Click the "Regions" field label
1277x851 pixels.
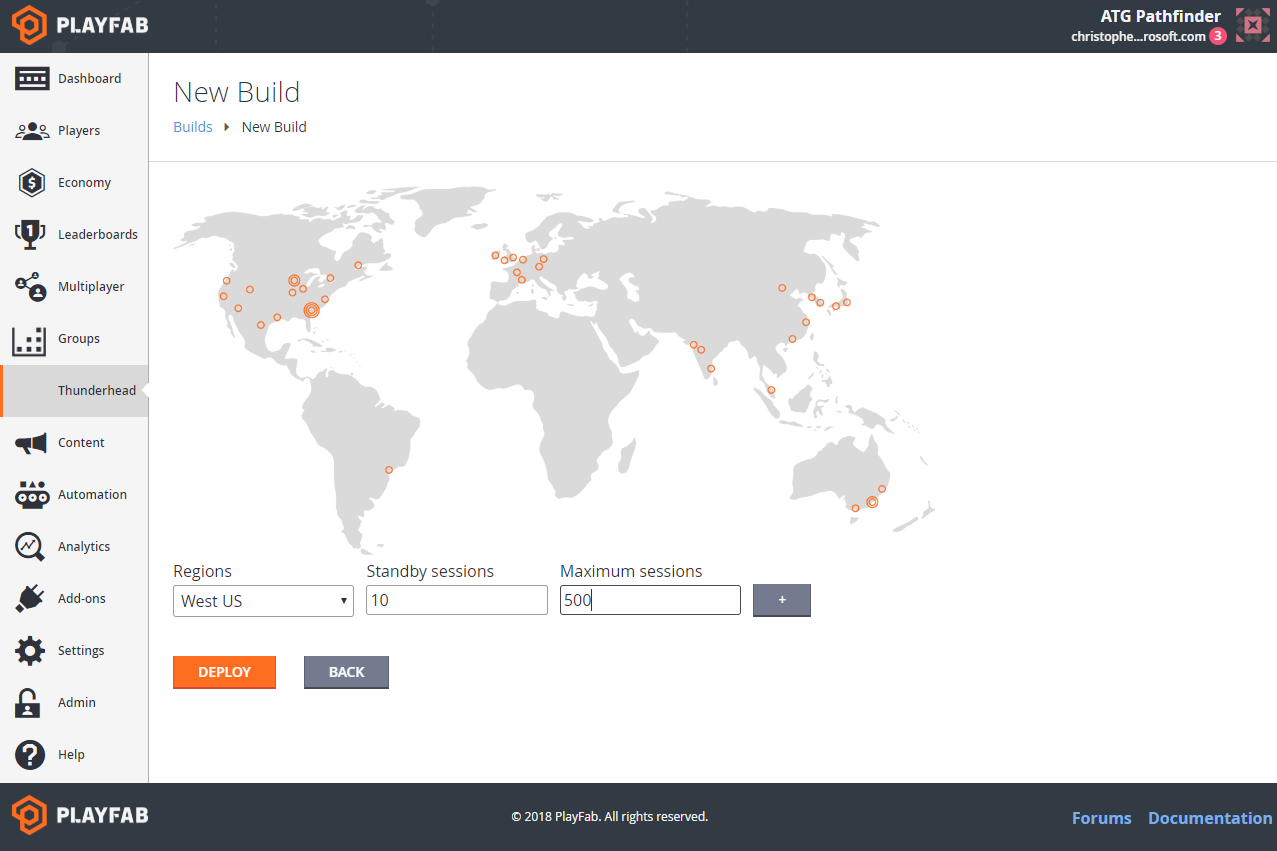(x=202, y=572)
